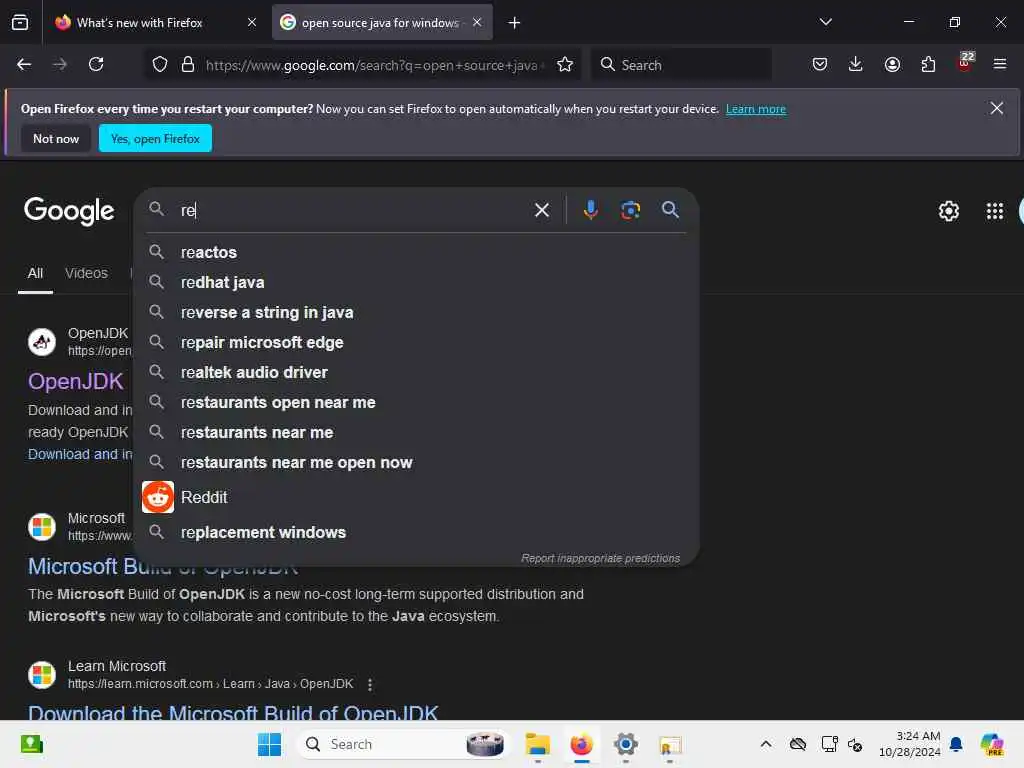Open the green taskbar widget icon

click(x=31, y=744)
